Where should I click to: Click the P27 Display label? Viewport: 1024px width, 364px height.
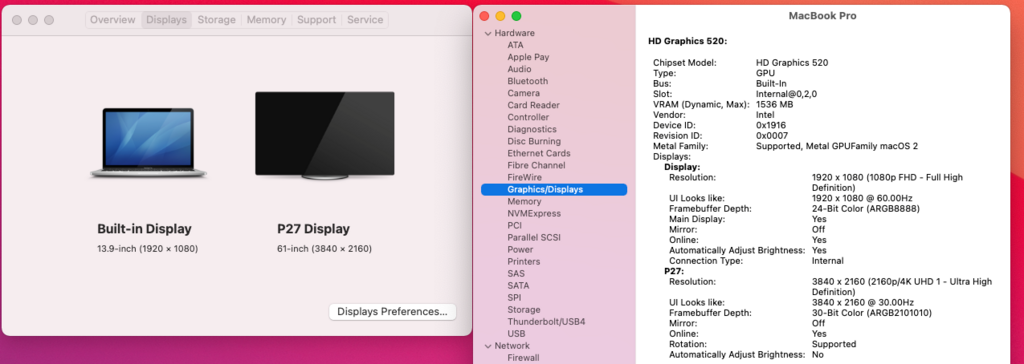tap(313, 229)
